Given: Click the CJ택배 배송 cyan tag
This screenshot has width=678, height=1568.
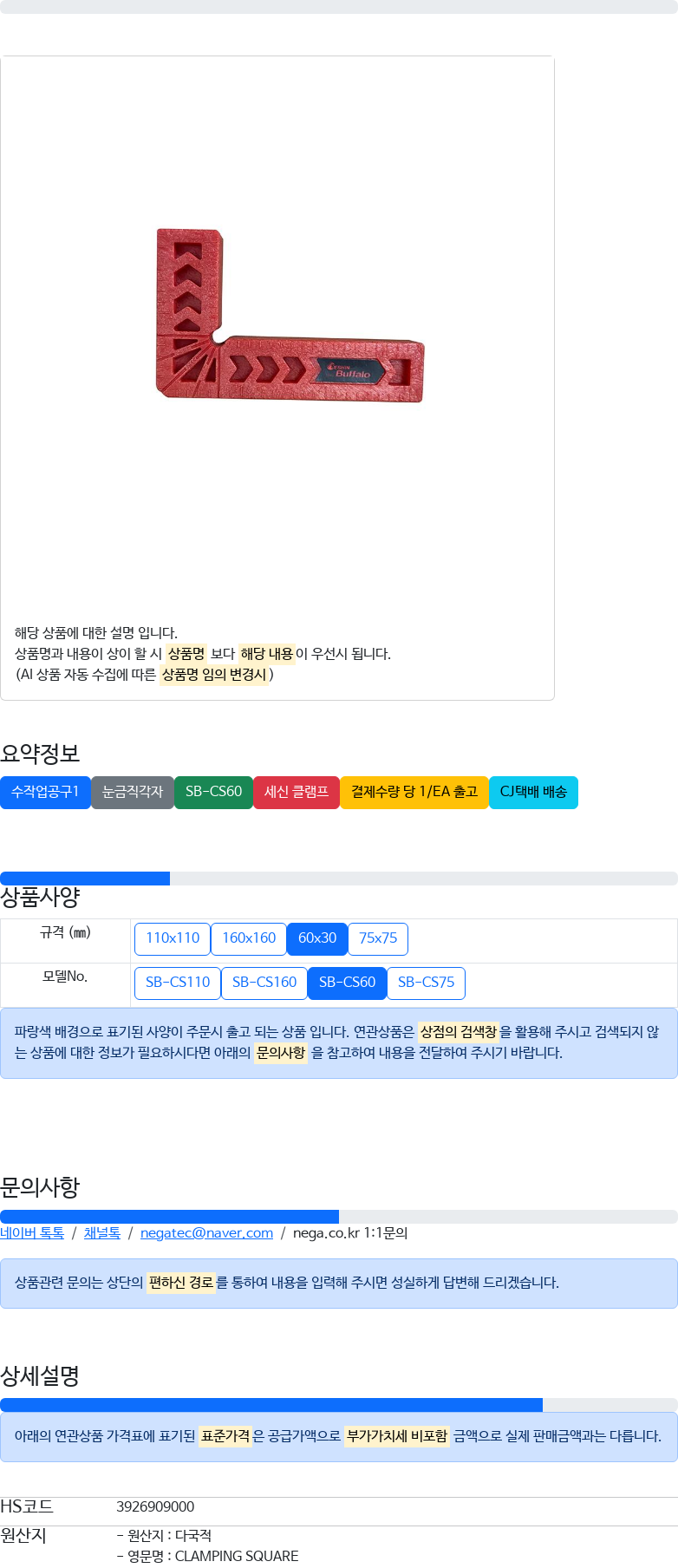Looking at the screenshot, I should pos(533,792).
